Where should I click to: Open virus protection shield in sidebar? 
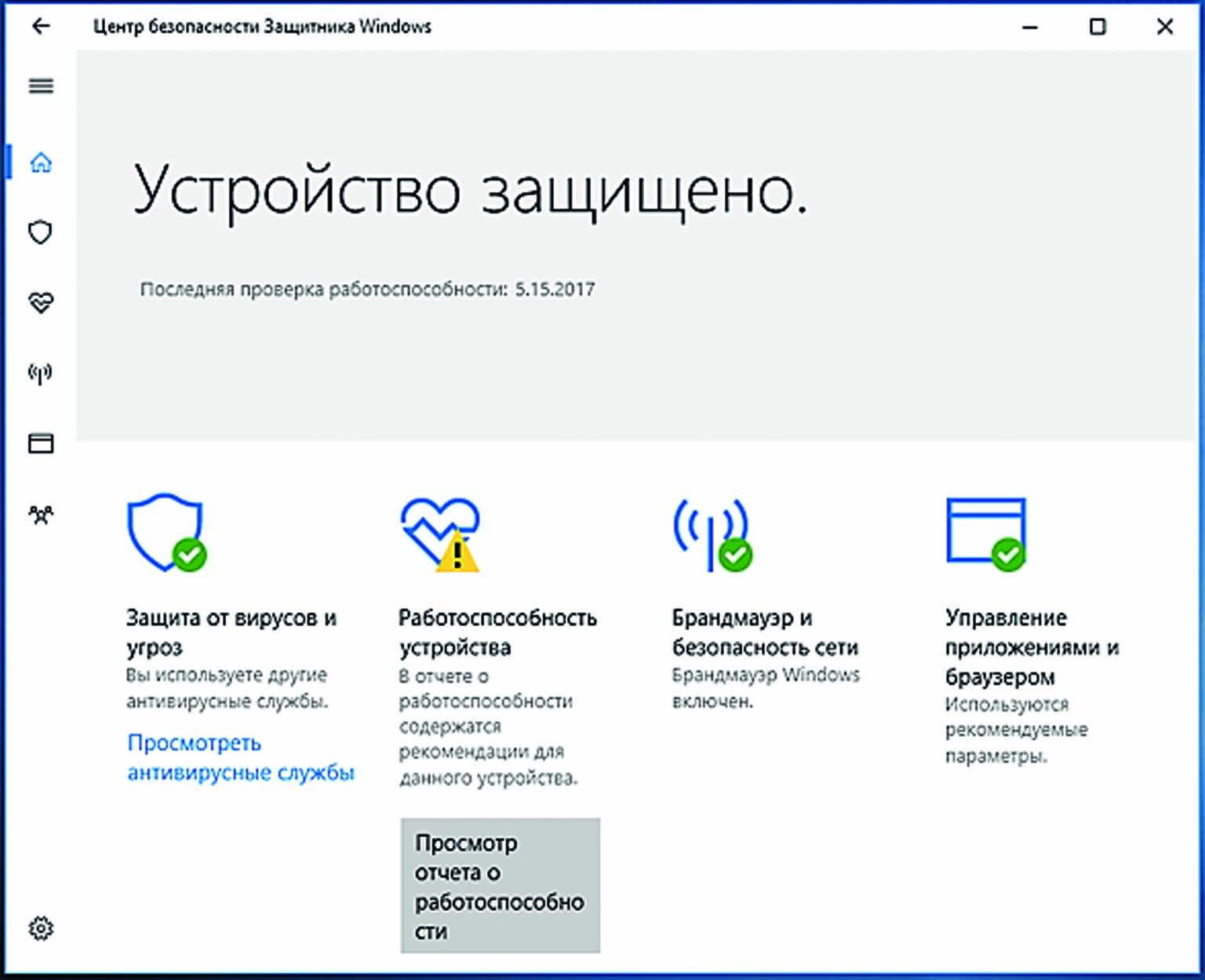pos(41,232)
